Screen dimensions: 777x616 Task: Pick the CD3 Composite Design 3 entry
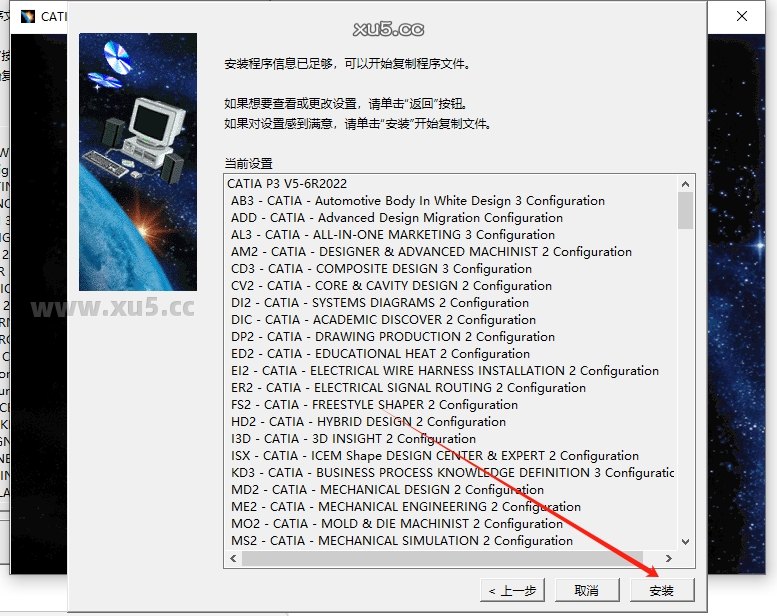(x=381, y=268)
